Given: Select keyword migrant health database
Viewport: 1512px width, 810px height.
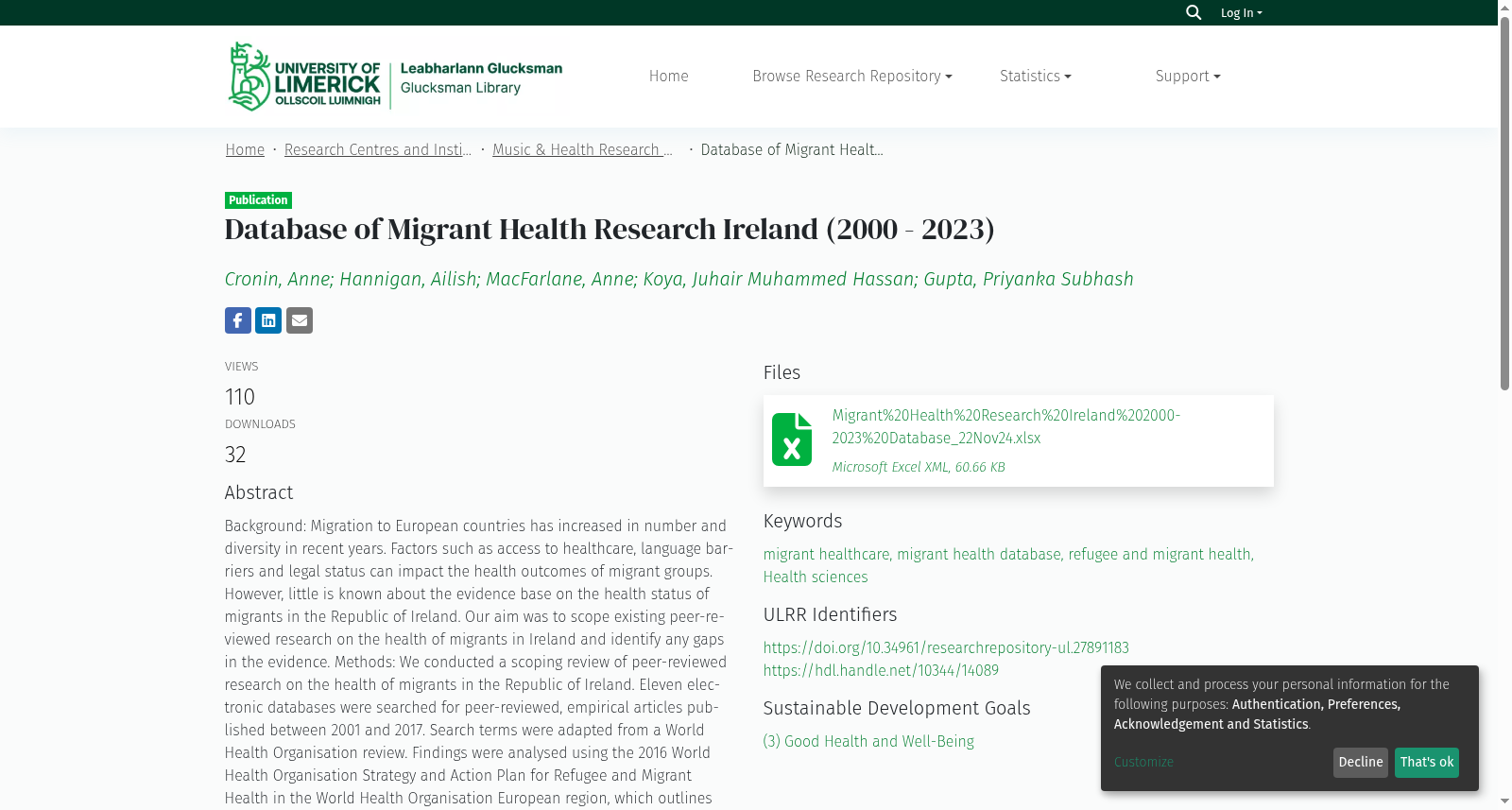Looking at the screenshot, I should click(x=979, y=554).
